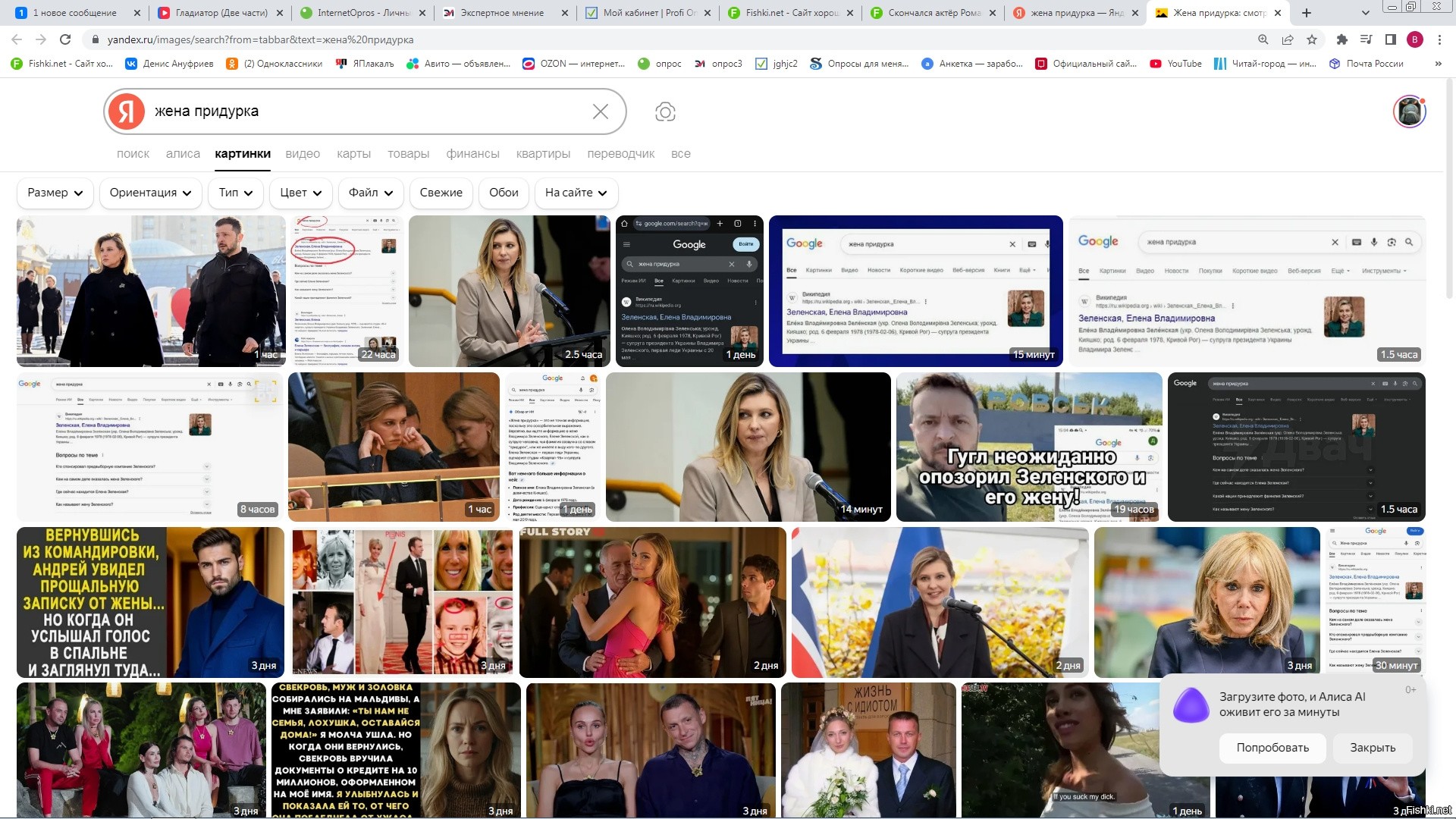Click the YouTube bookmark
This screenshot has height=819, width=1456.
(1175, 64)
